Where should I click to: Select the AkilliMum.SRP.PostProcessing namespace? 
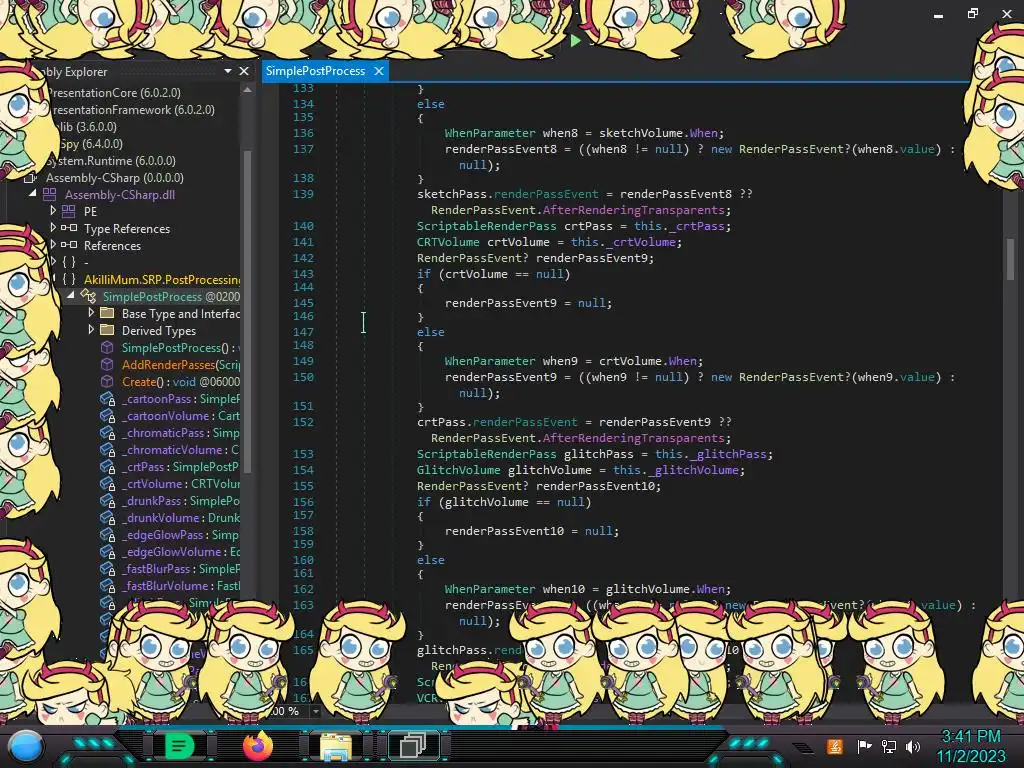point(162,280)
